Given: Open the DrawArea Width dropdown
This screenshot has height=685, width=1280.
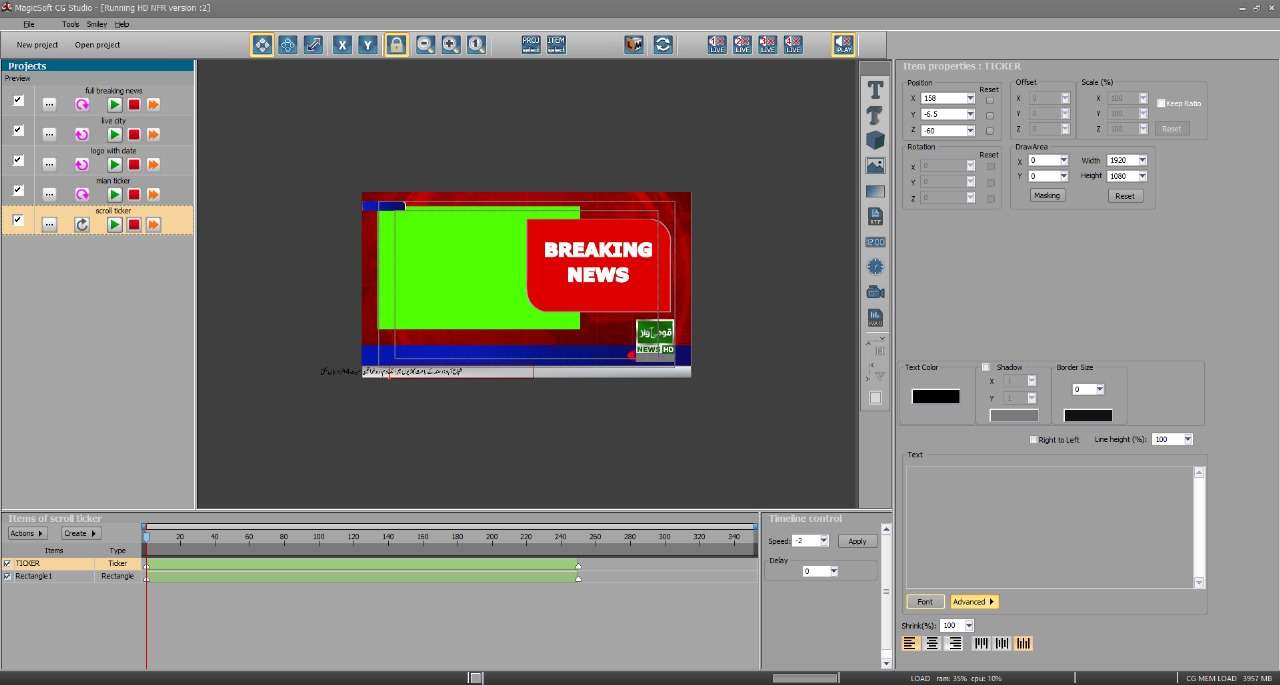Looking at the screenshot, I should [1142, 160].
